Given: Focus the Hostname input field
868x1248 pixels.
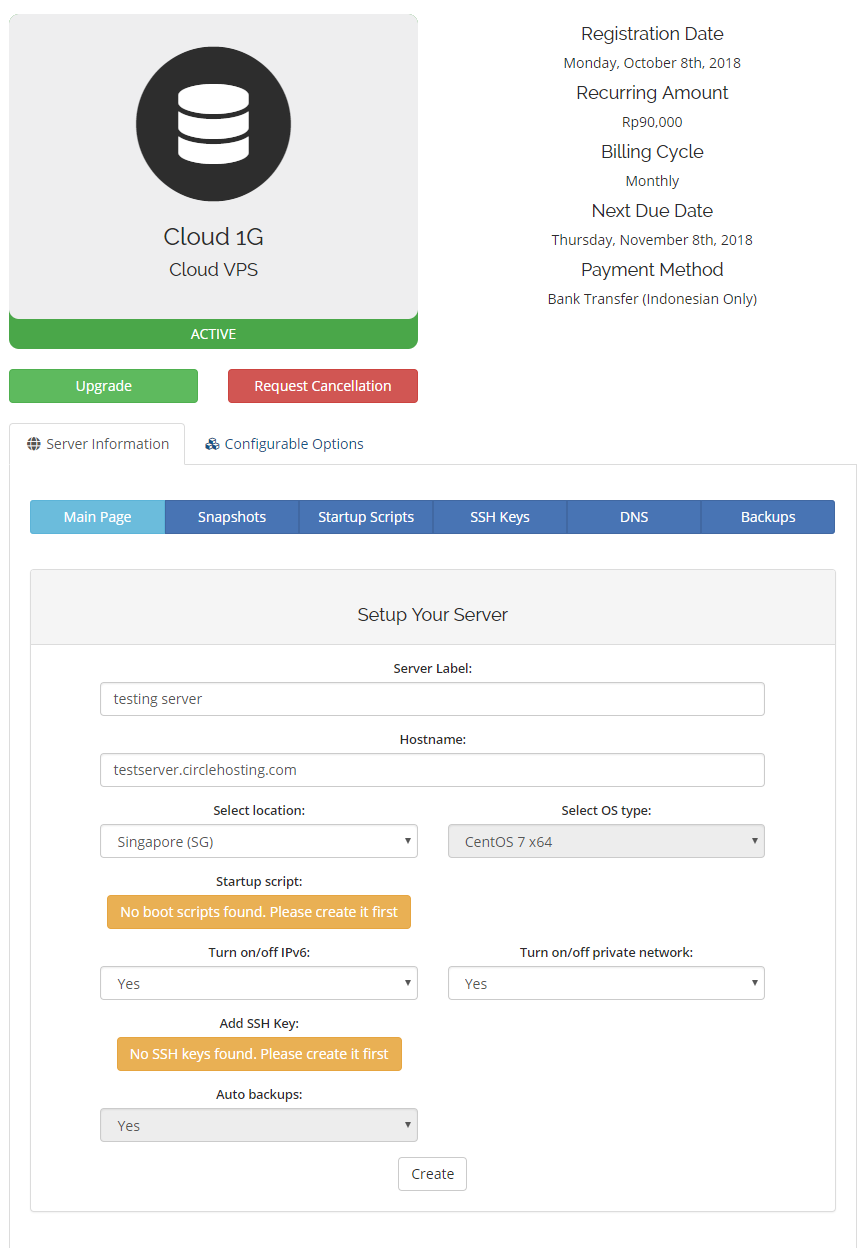Looking at the screenshot, I should 432,770.
